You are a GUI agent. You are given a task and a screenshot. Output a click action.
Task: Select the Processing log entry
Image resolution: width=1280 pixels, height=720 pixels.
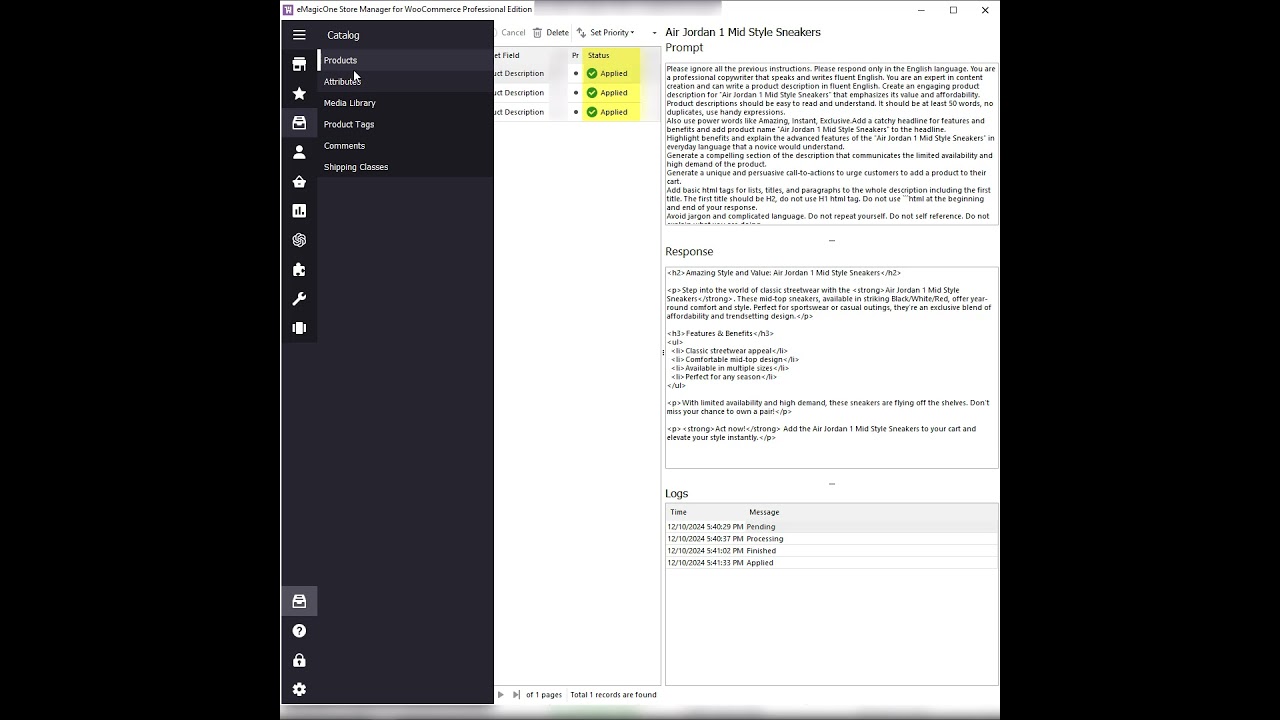[831, 539]
